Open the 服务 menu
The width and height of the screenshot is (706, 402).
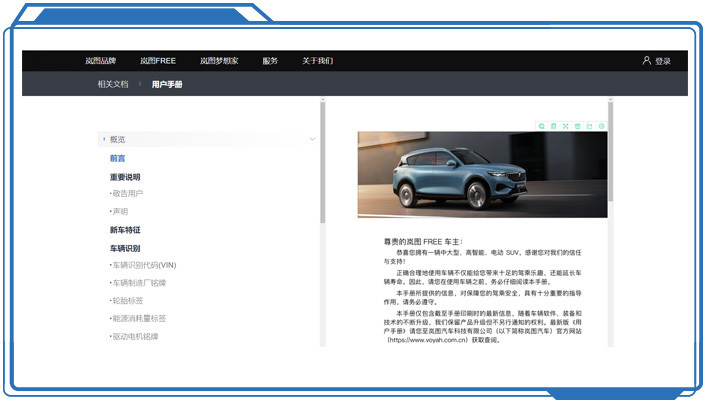tap(270, 61)
